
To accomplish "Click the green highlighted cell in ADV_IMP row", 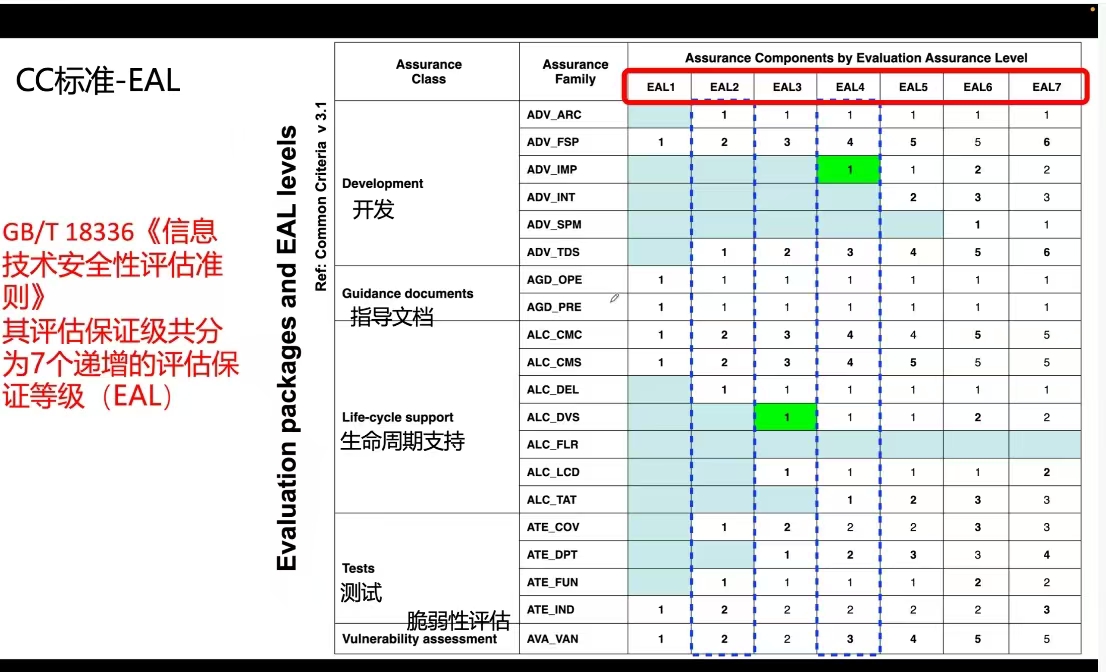I will (x=848, y=170).
